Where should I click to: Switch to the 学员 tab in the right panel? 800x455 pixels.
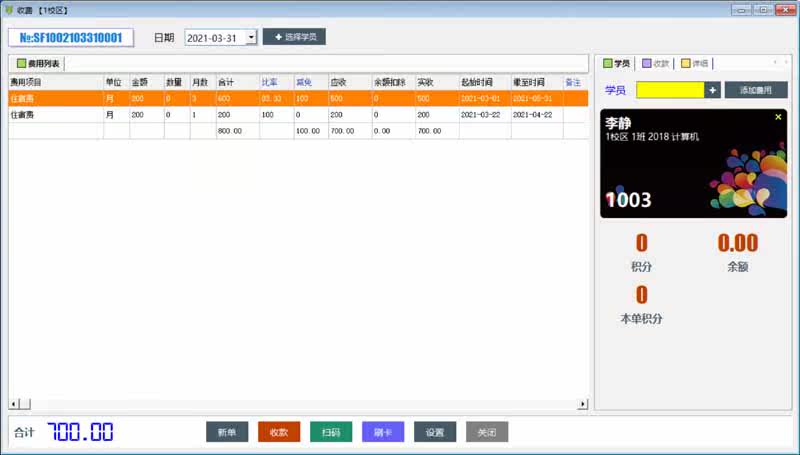617,63
